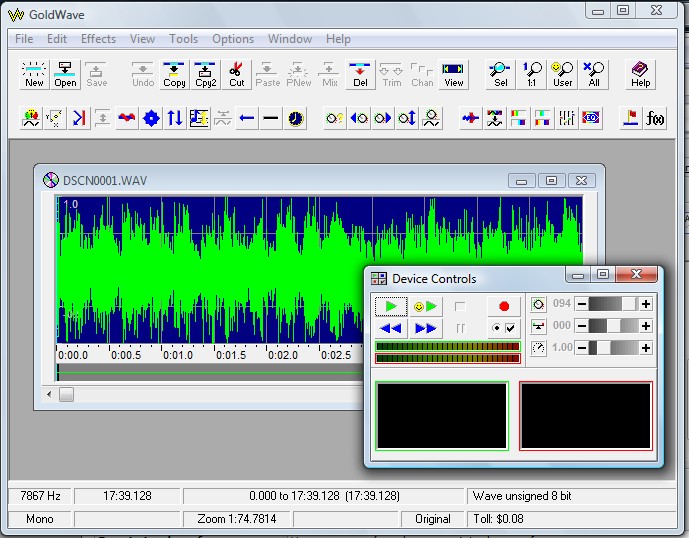The height and width of the screenshot is (538, 689).
Task: Click the blue arrow to red bar icon
Action: 79,118
